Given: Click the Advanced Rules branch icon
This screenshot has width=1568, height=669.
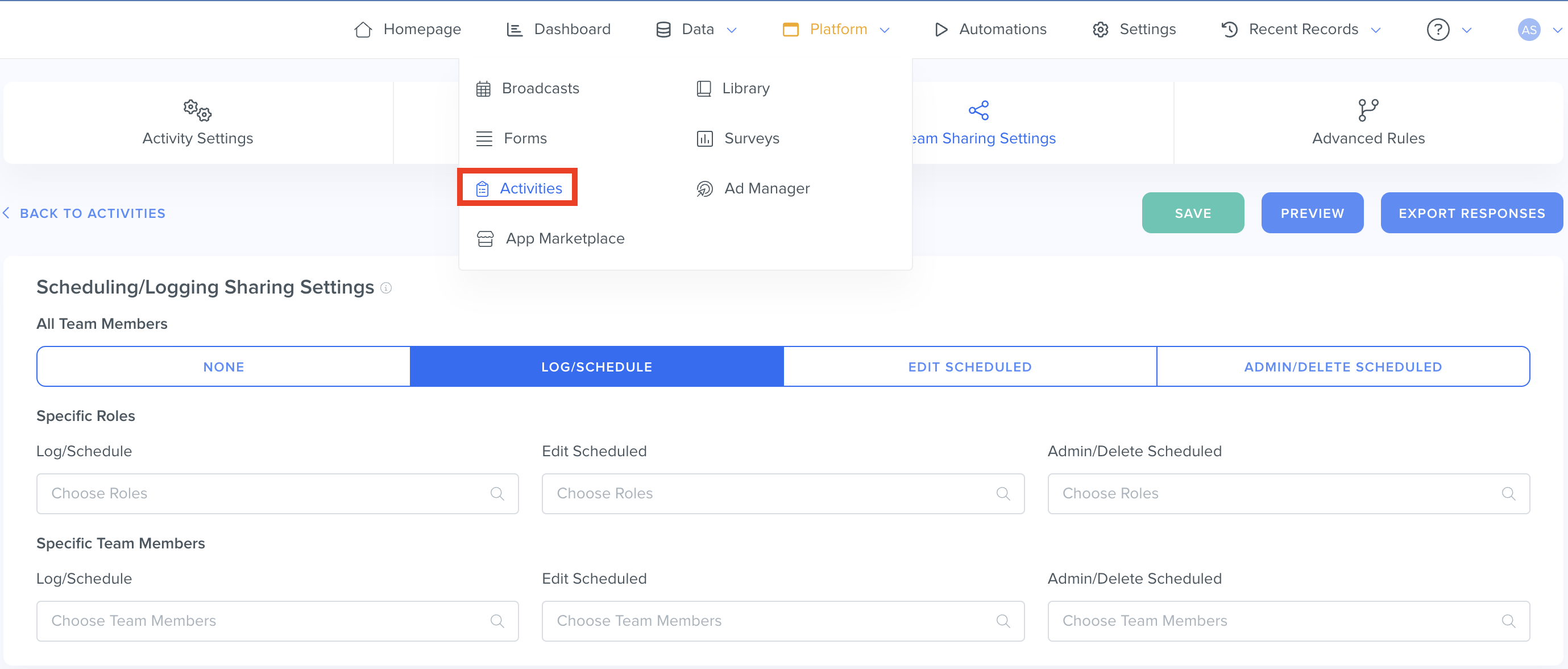Looking at the screenshot, I should (x=1368, y=110).
